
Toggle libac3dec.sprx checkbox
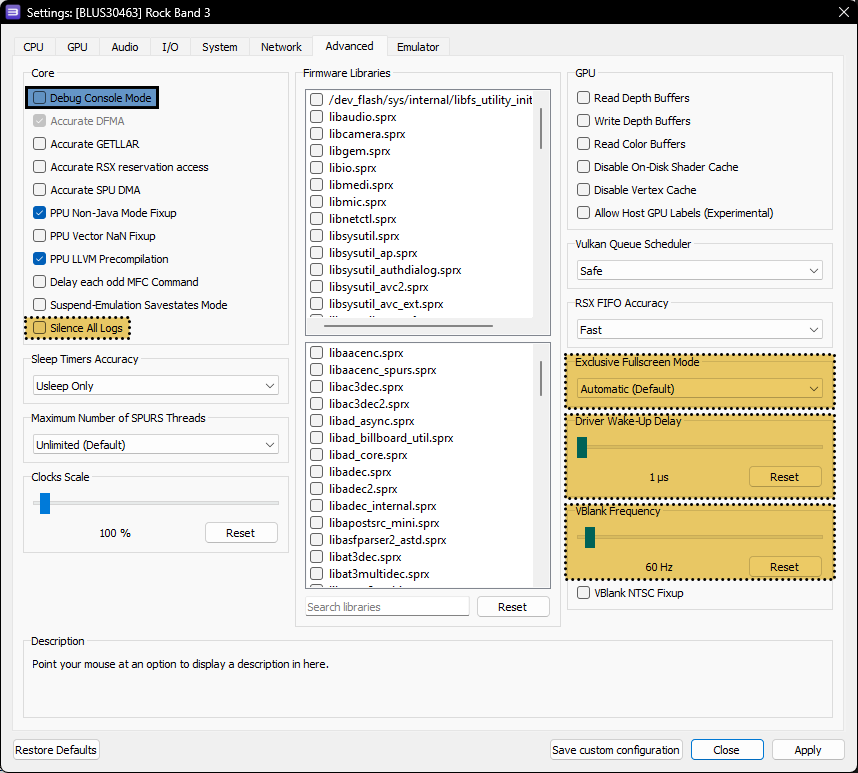pyautogui.click(x=316, y=387)
